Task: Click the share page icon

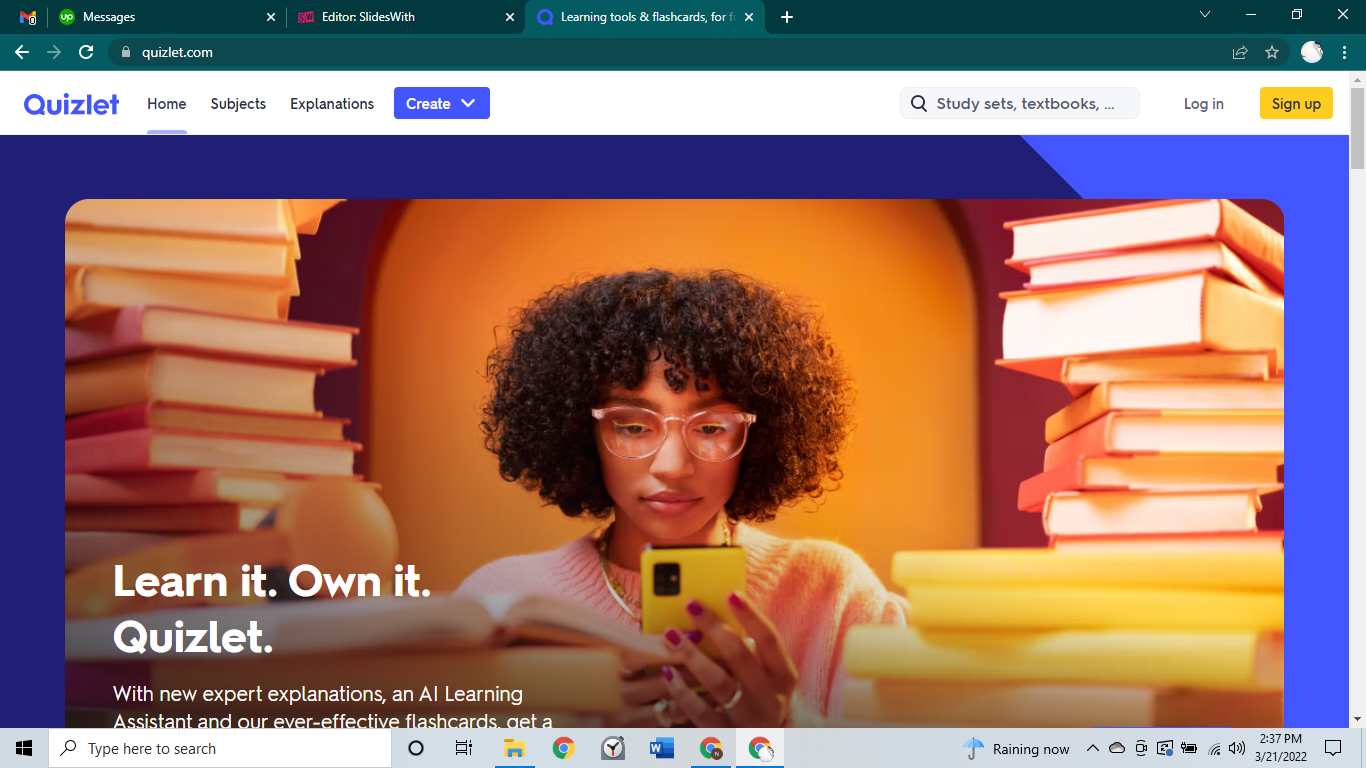Action: [1240, 52]
